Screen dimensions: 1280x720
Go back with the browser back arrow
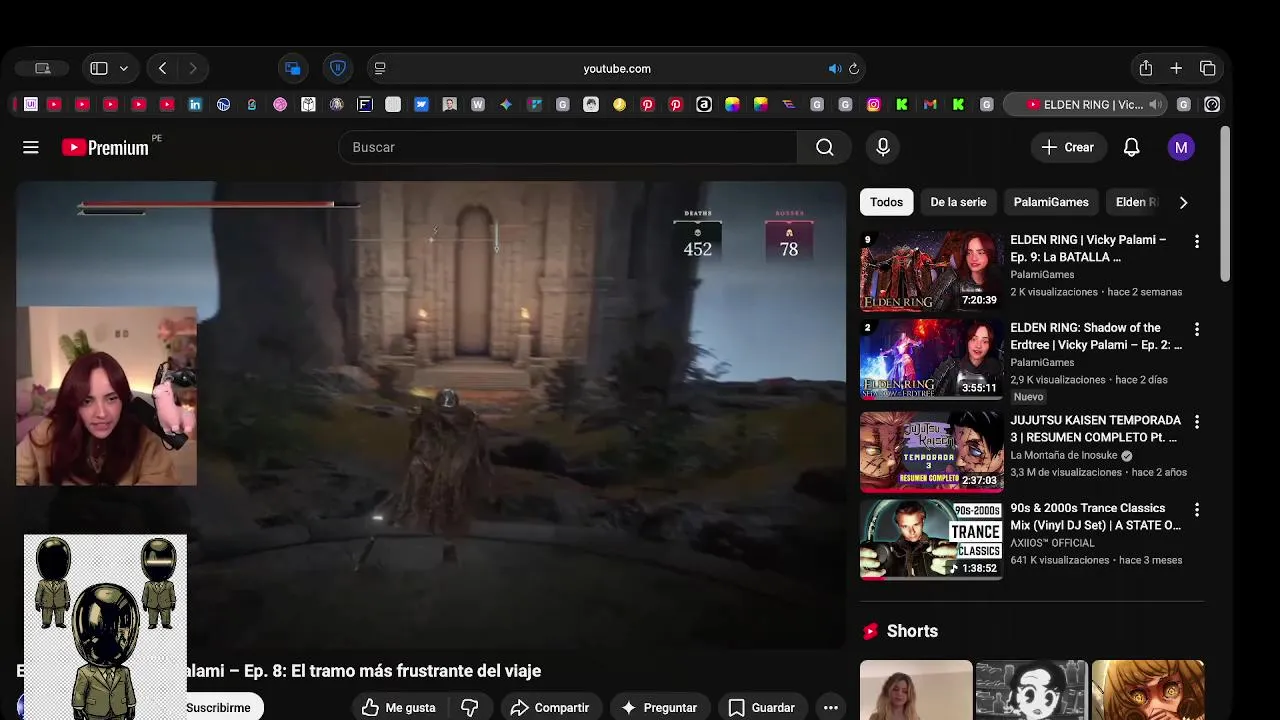(163, 68)
